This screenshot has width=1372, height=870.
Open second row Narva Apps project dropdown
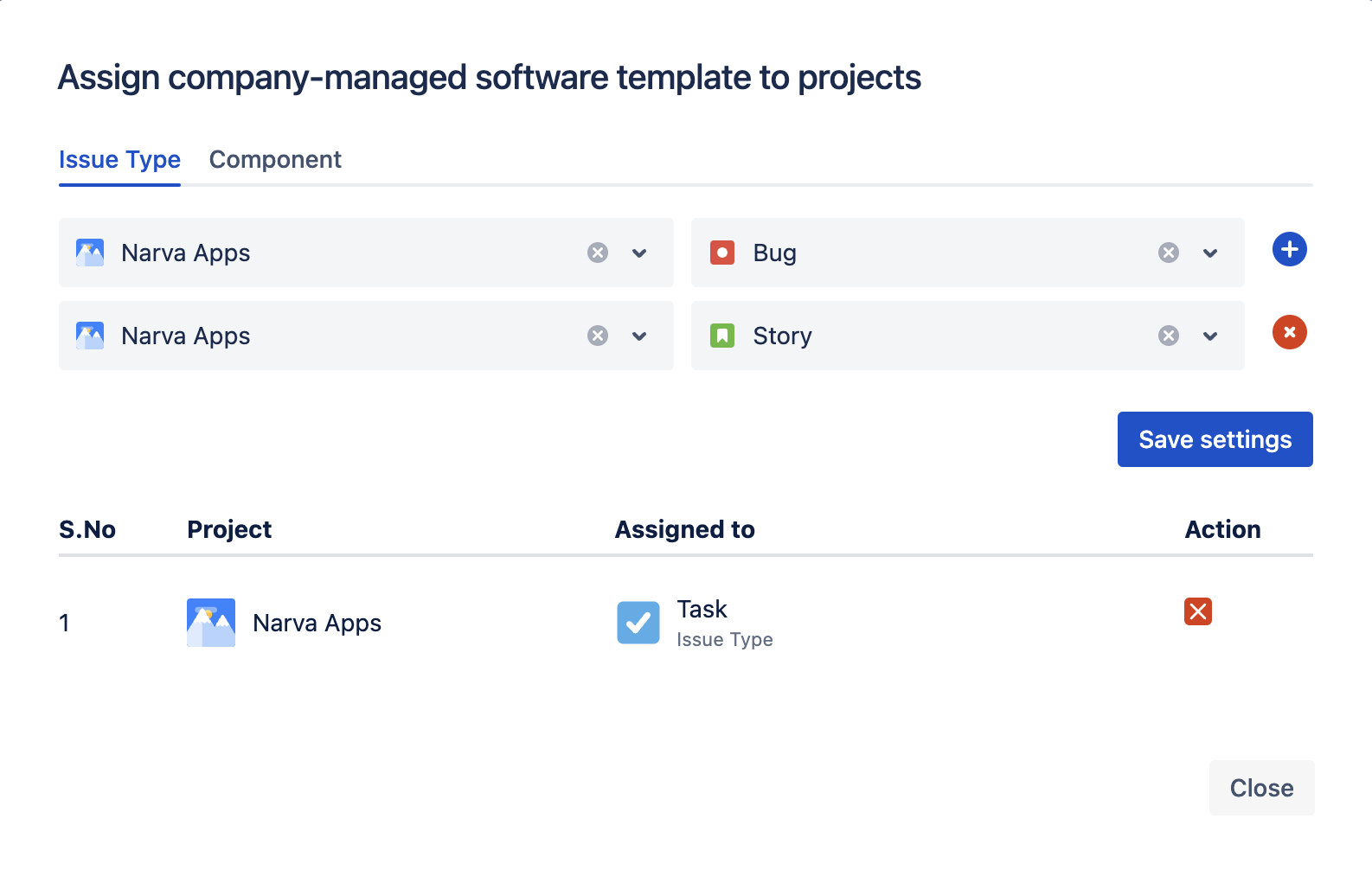point(639,336)
